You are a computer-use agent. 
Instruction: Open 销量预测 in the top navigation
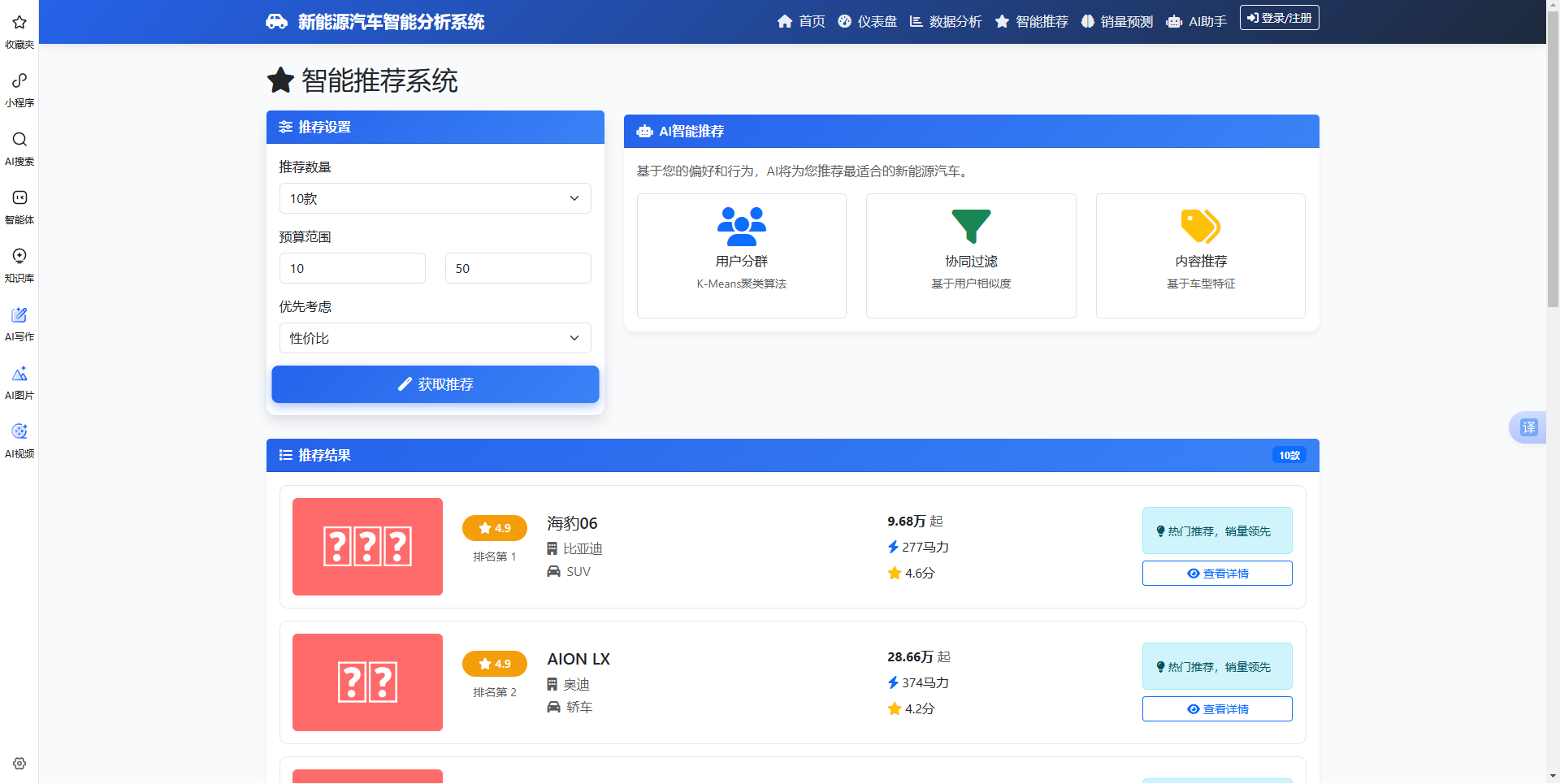1117,22
